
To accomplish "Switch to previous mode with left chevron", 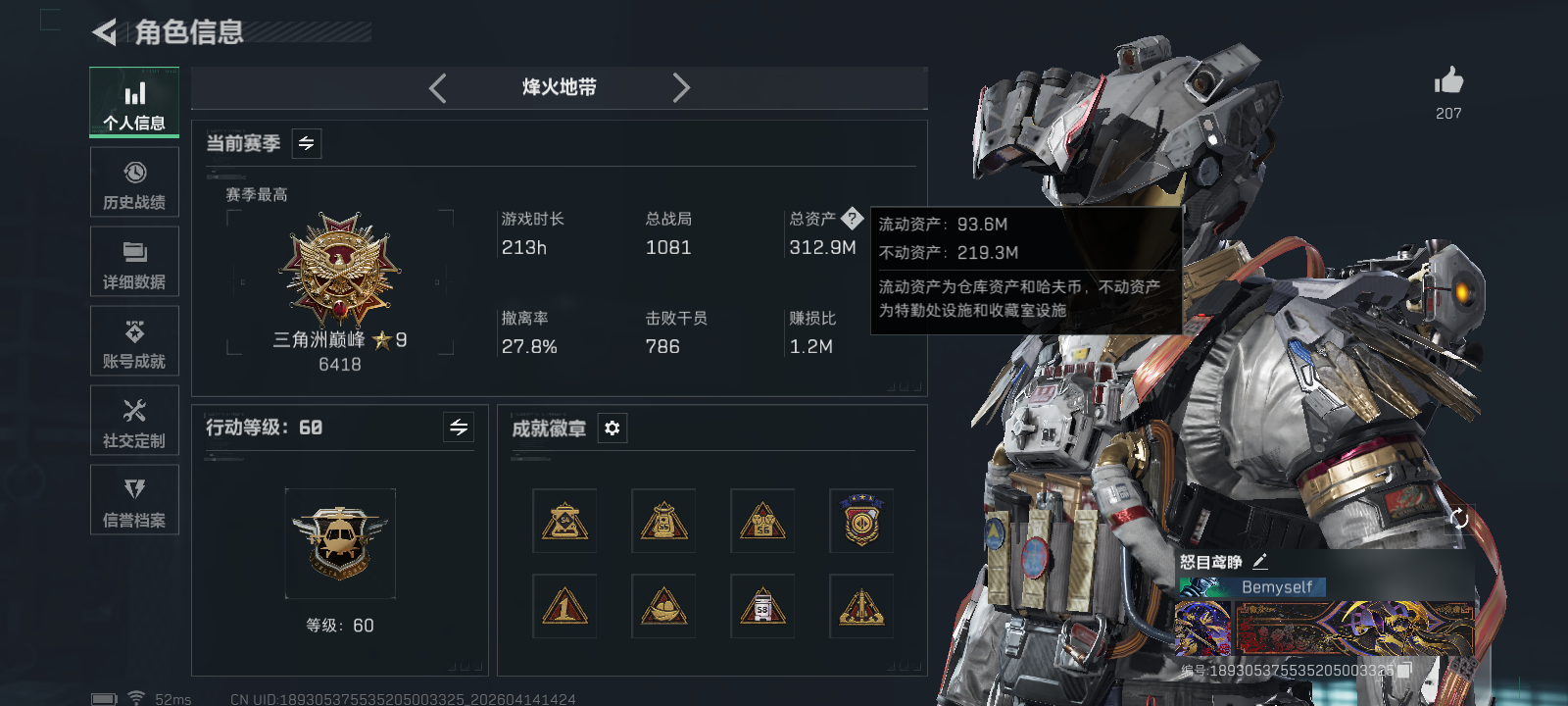I will (438, 88).
